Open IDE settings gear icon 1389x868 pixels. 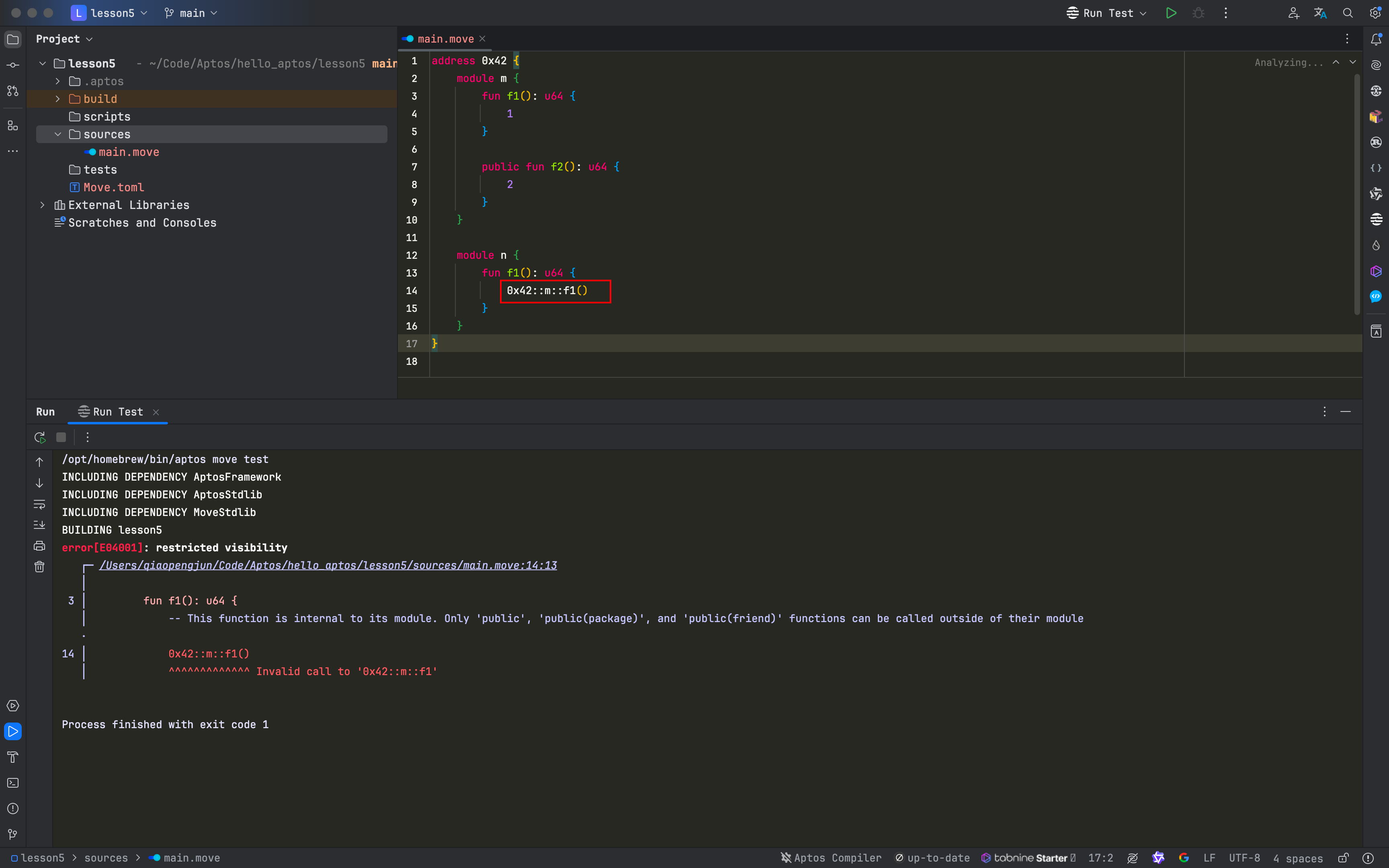1375,12
